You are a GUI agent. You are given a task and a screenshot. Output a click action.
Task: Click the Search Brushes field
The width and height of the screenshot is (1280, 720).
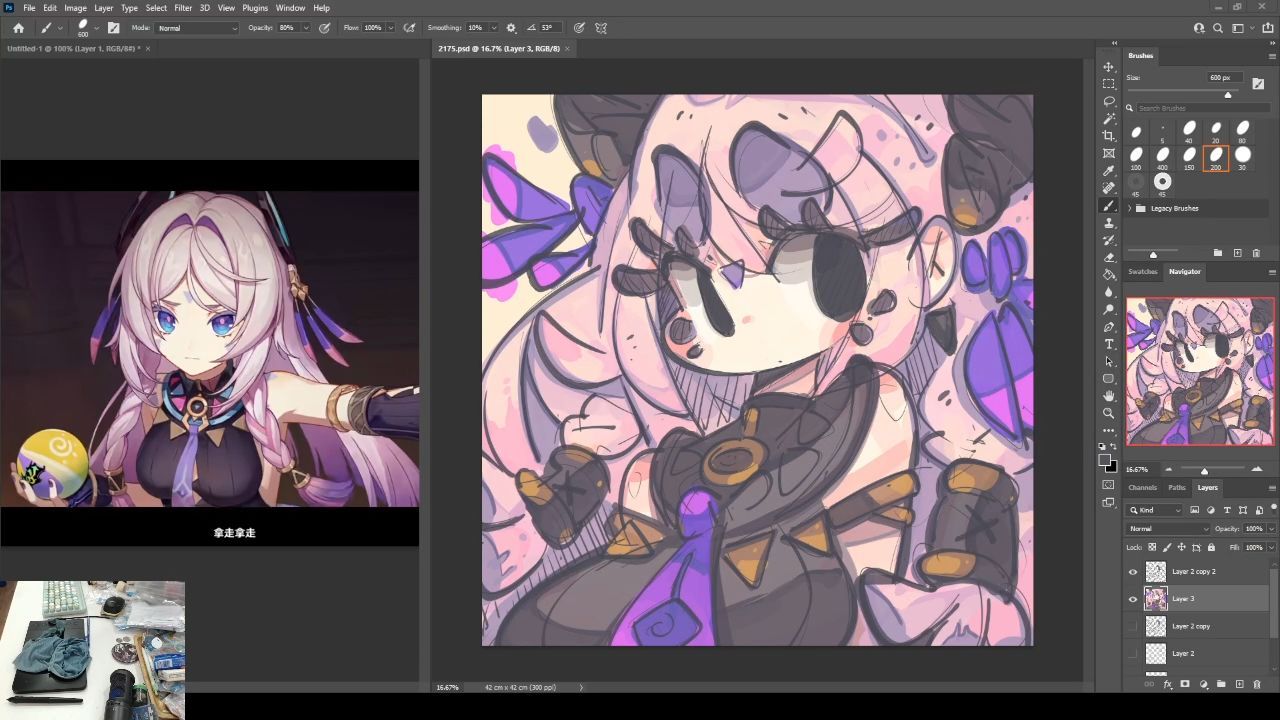coord(1200,108)
